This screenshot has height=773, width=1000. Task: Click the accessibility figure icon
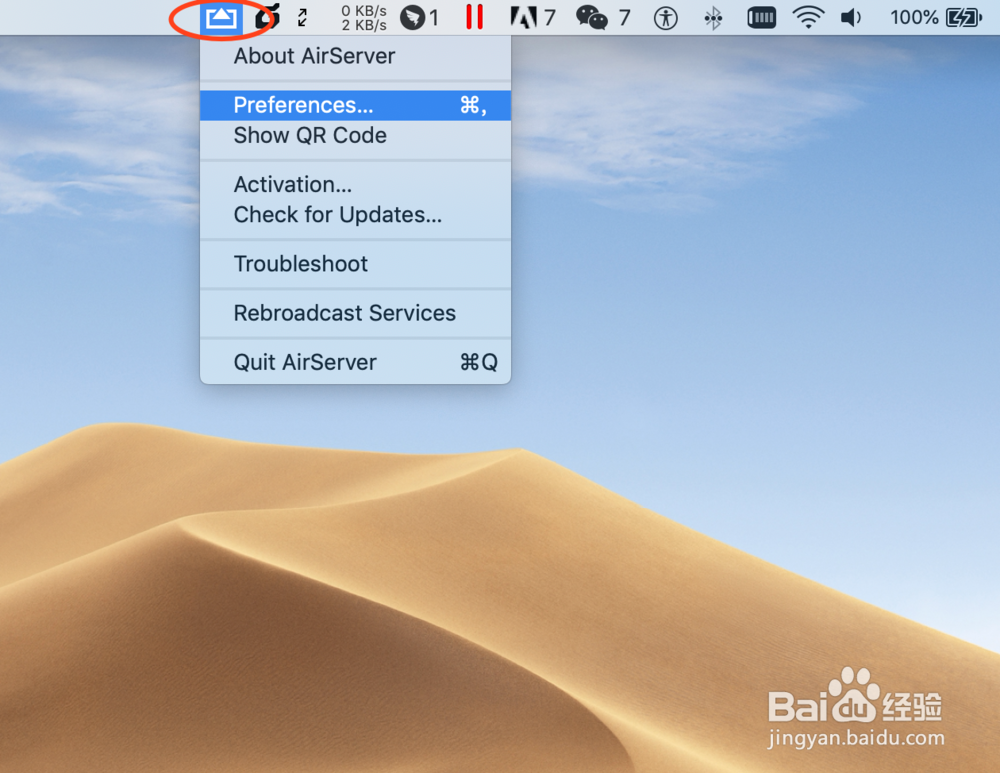point(665,18)
